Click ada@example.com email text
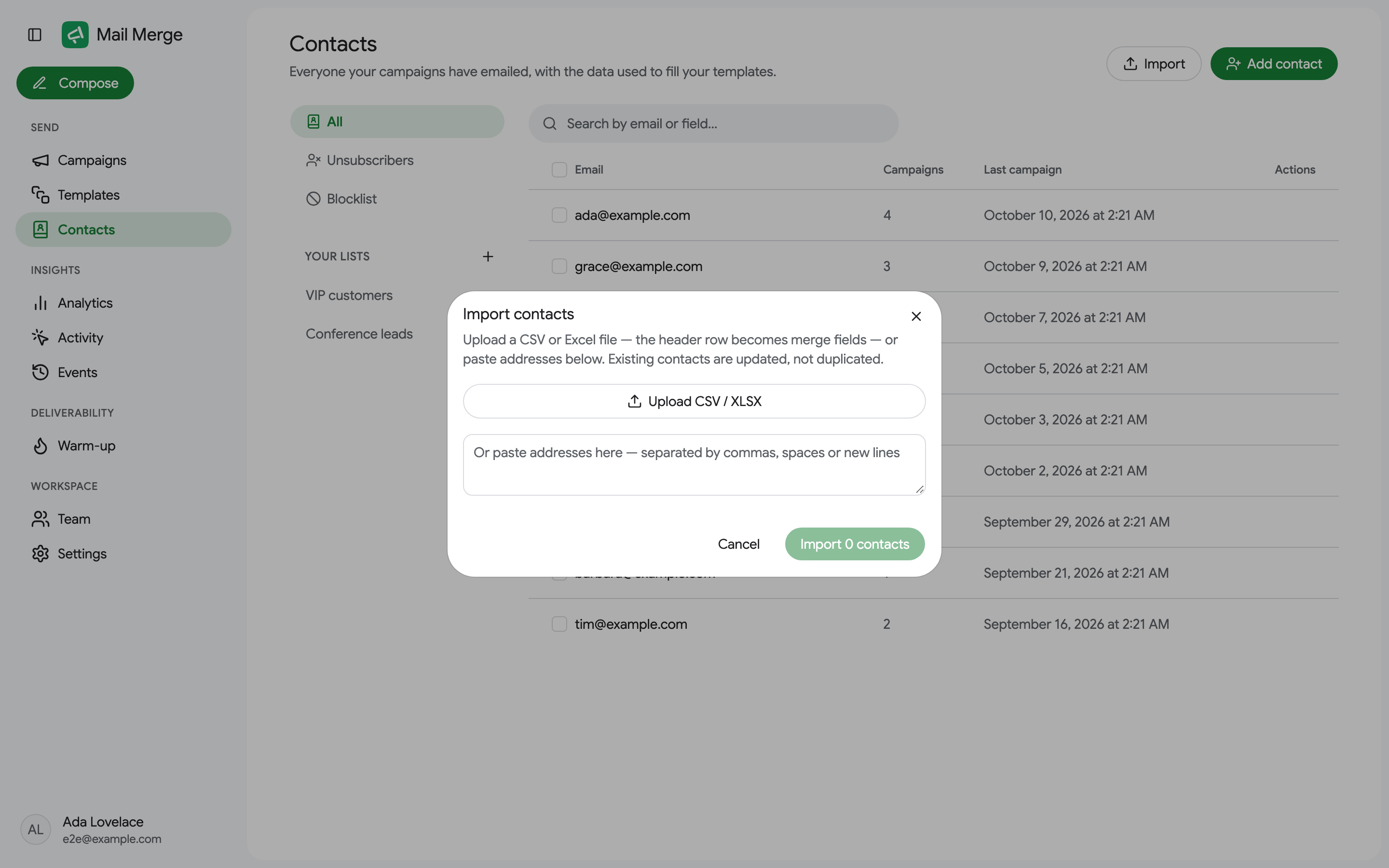The height and width of the screenshot is (868, 1389). pos(632,215)
